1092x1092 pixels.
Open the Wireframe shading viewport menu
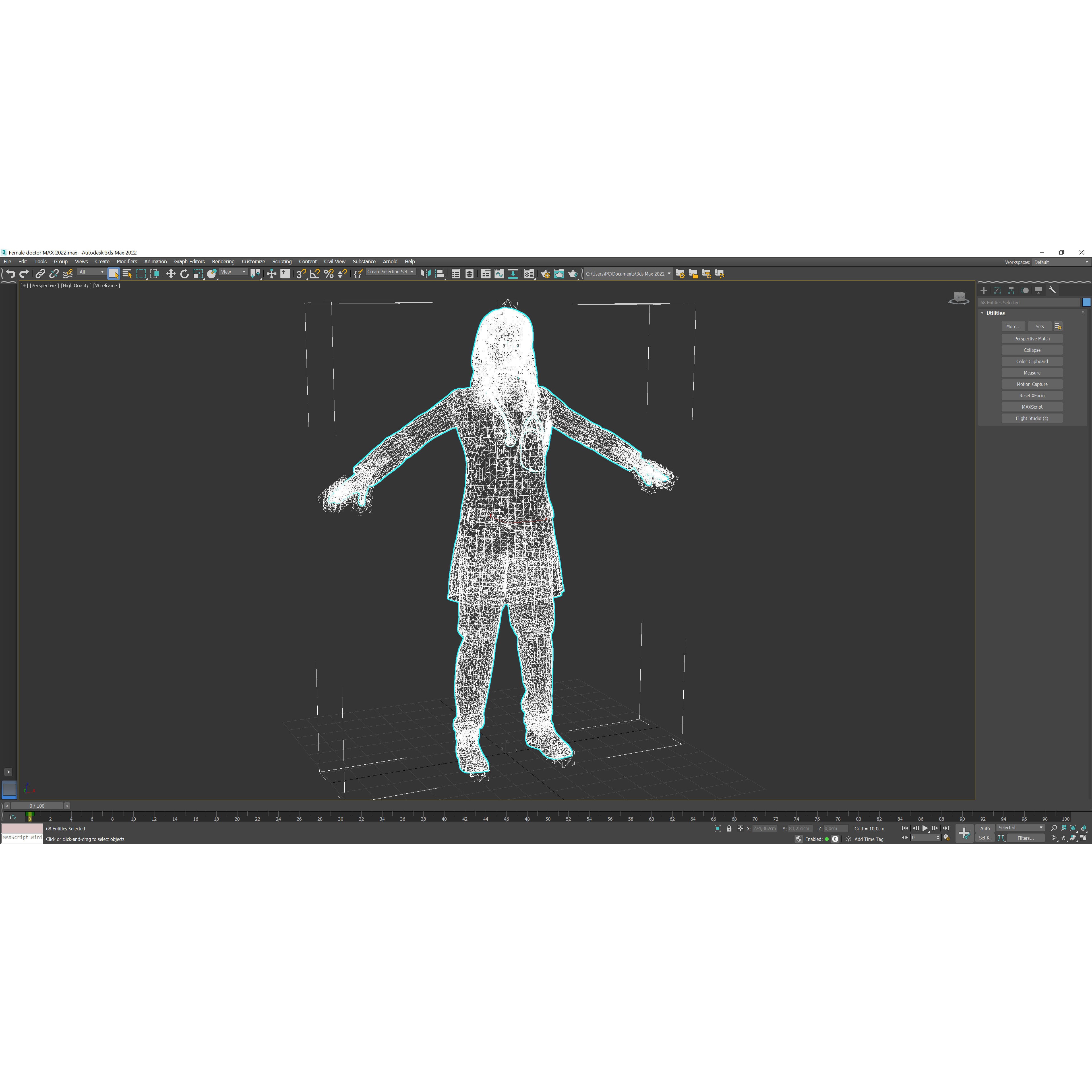click(106, 286)
